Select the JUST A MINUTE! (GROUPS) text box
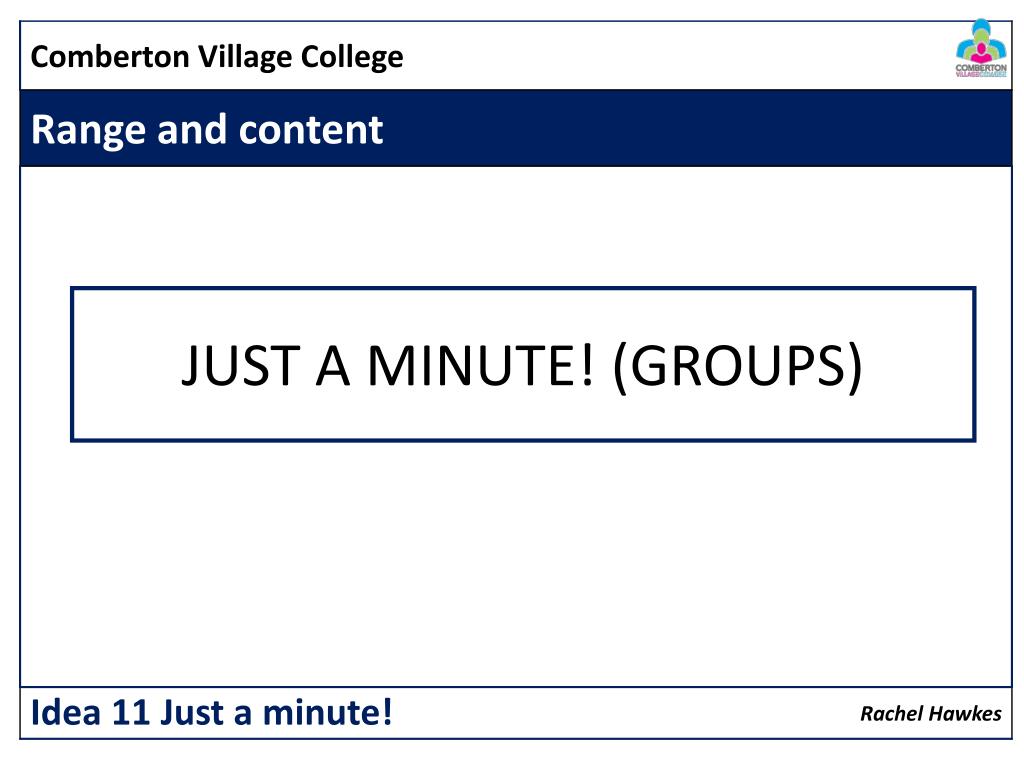Viewport: 1024px width, 768px height. click(x=523, y=364)
